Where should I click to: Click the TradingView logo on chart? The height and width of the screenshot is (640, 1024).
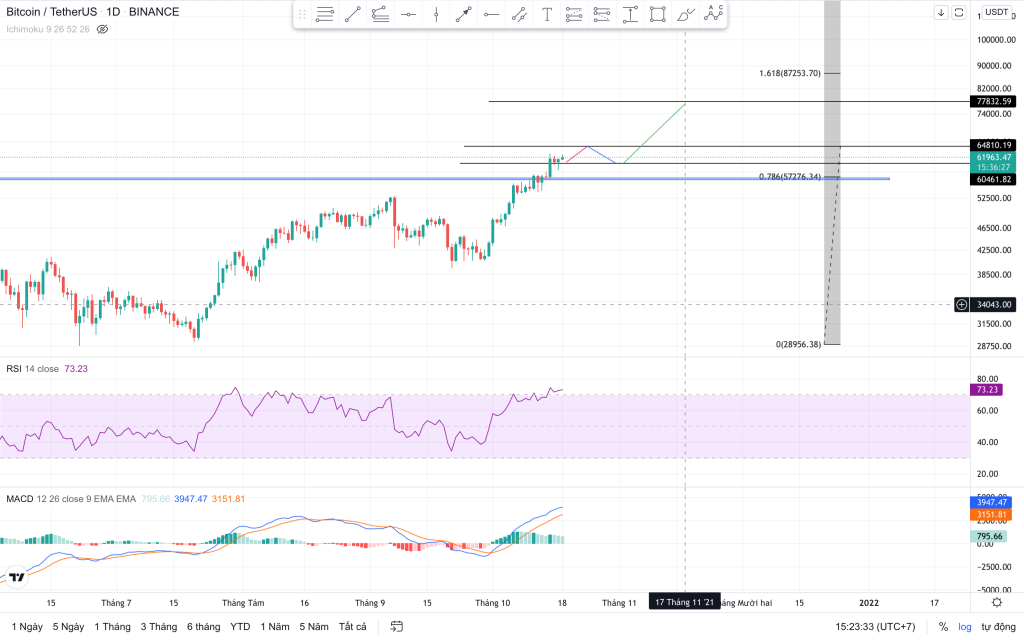click(x=16, y=576)
